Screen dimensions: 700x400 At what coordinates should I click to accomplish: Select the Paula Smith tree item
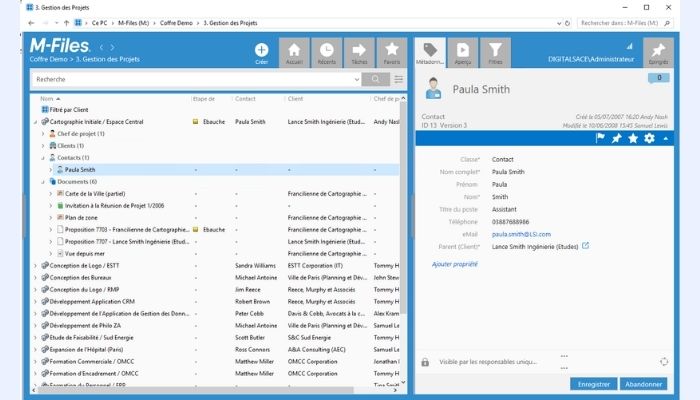[80, 170]
